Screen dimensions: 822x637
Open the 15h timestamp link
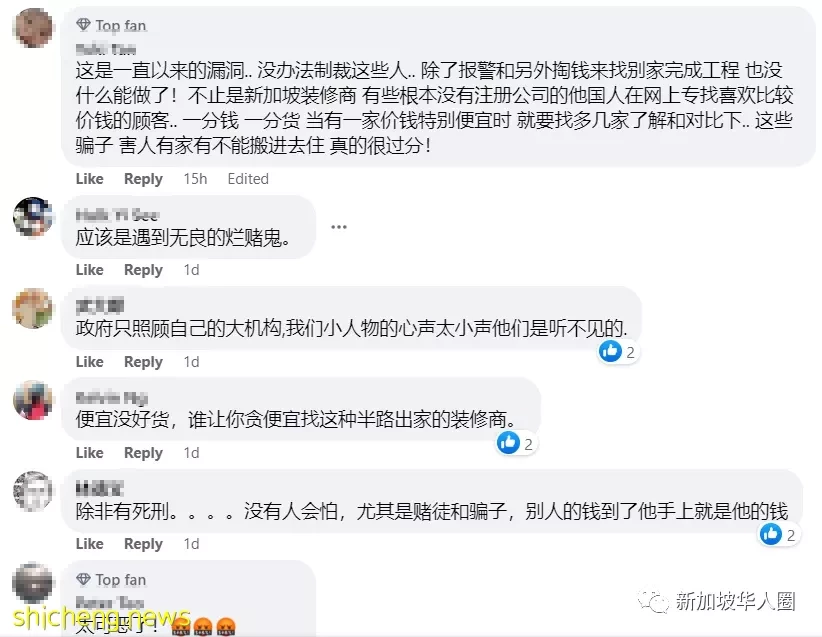click(195, 179)
